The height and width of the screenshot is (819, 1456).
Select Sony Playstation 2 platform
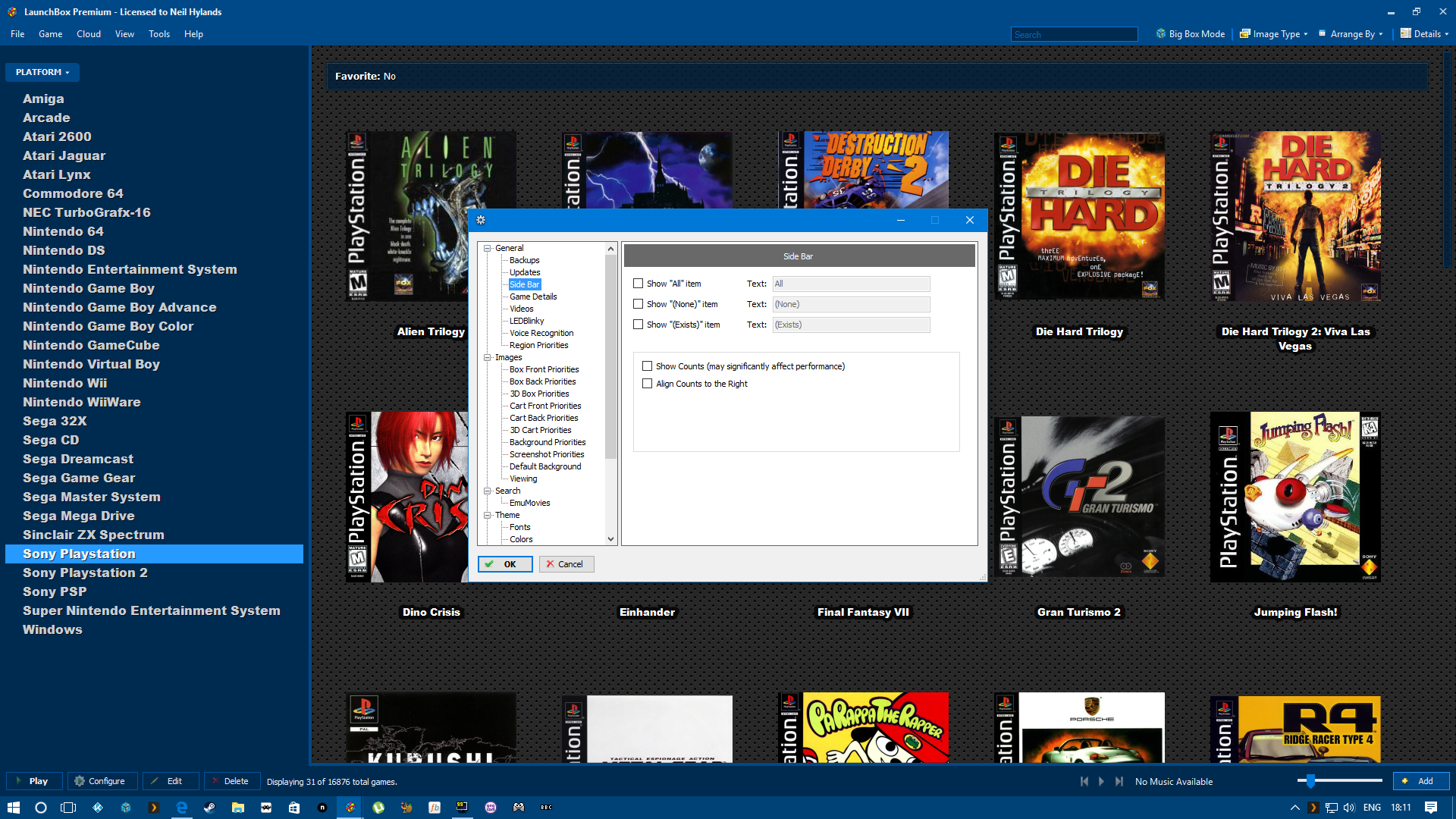tap(85, 573)
